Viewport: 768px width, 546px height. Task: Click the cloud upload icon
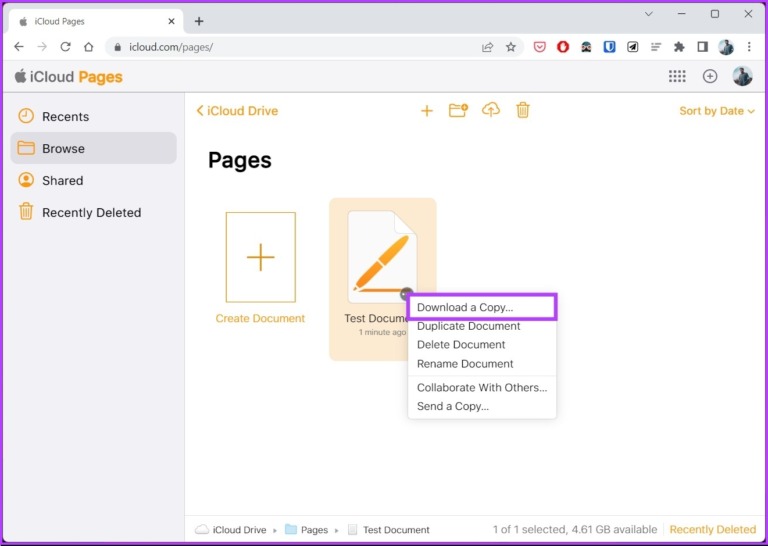[491, 110]
